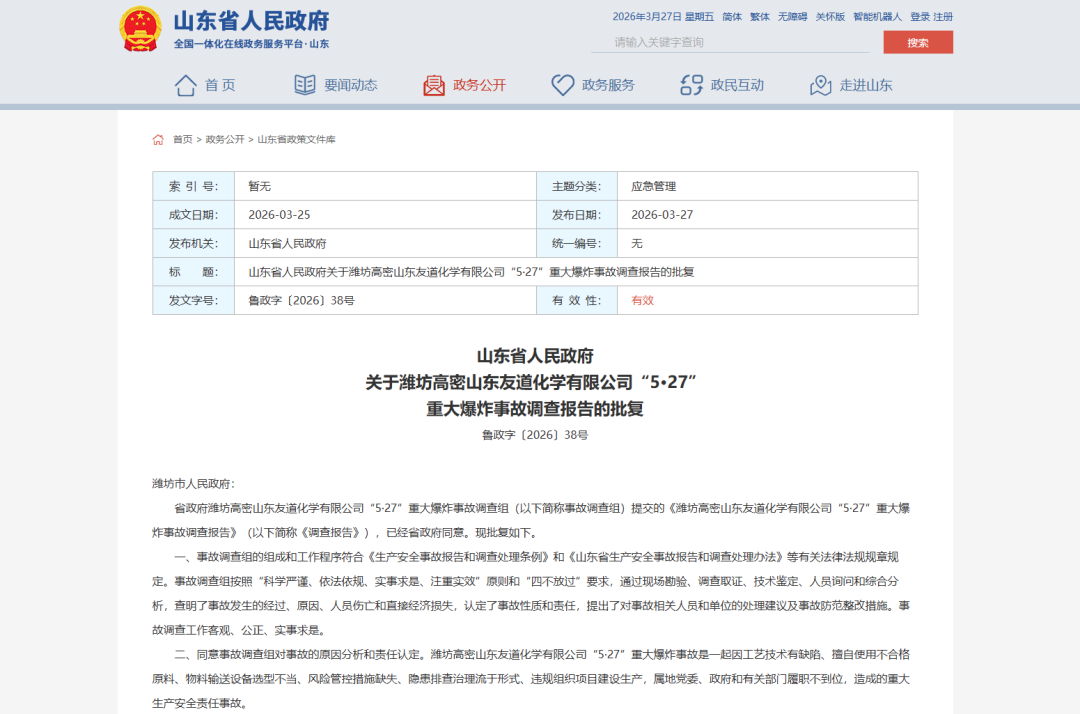Click the 政民互动 interaction icon
The image size is (1080, 714).
691,85
